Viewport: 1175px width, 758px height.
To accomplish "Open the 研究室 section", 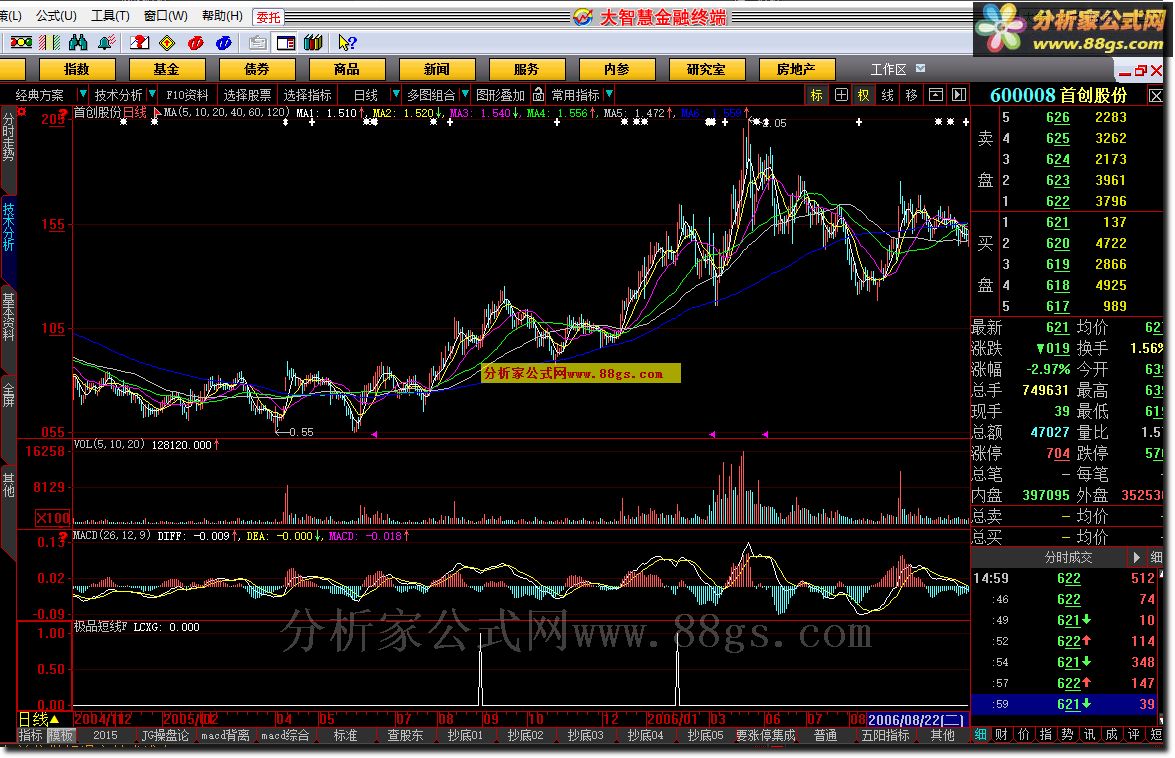I will pos(707,70).
